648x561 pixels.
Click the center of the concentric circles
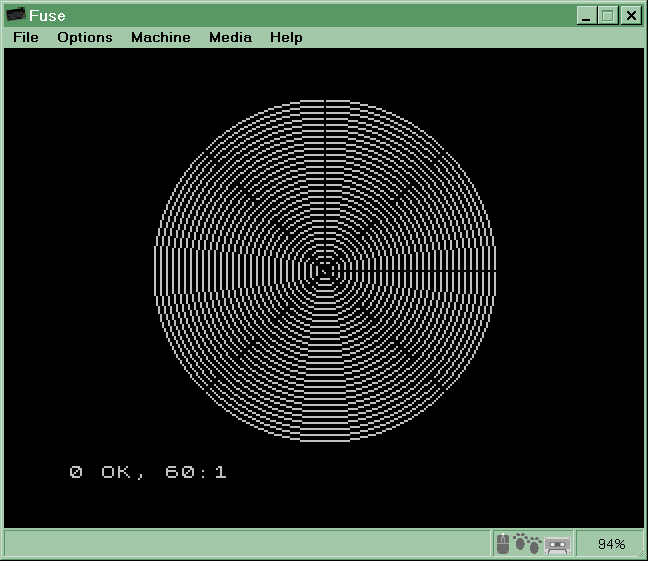[325, 270]
